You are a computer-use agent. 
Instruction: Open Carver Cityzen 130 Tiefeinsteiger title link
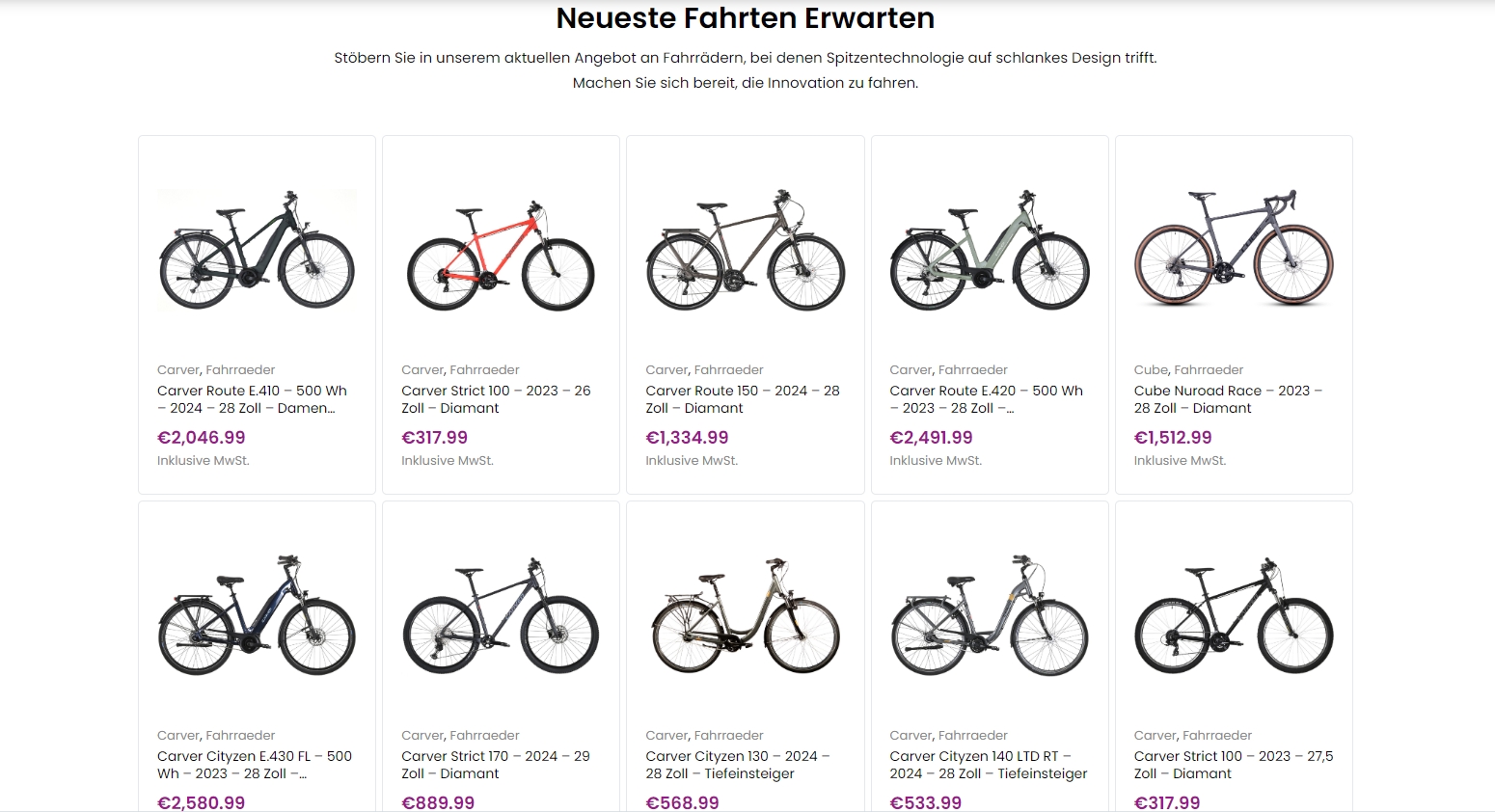(x=738, y=765)
